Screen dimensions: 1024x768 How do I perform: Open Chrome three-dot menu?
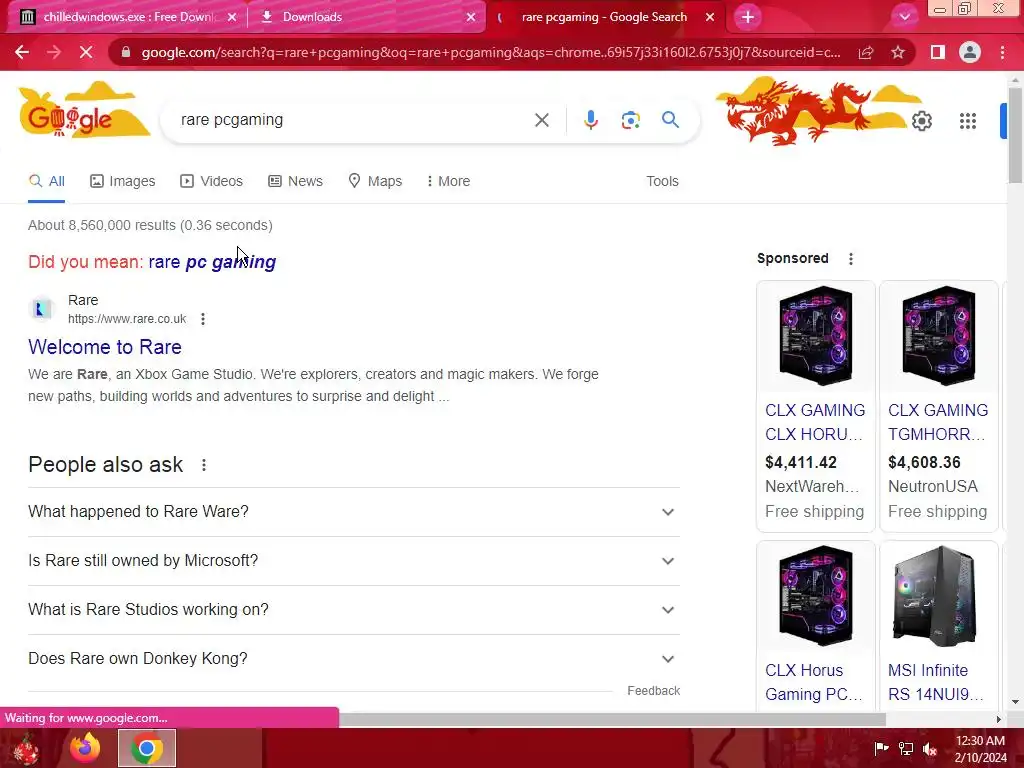1002,52
